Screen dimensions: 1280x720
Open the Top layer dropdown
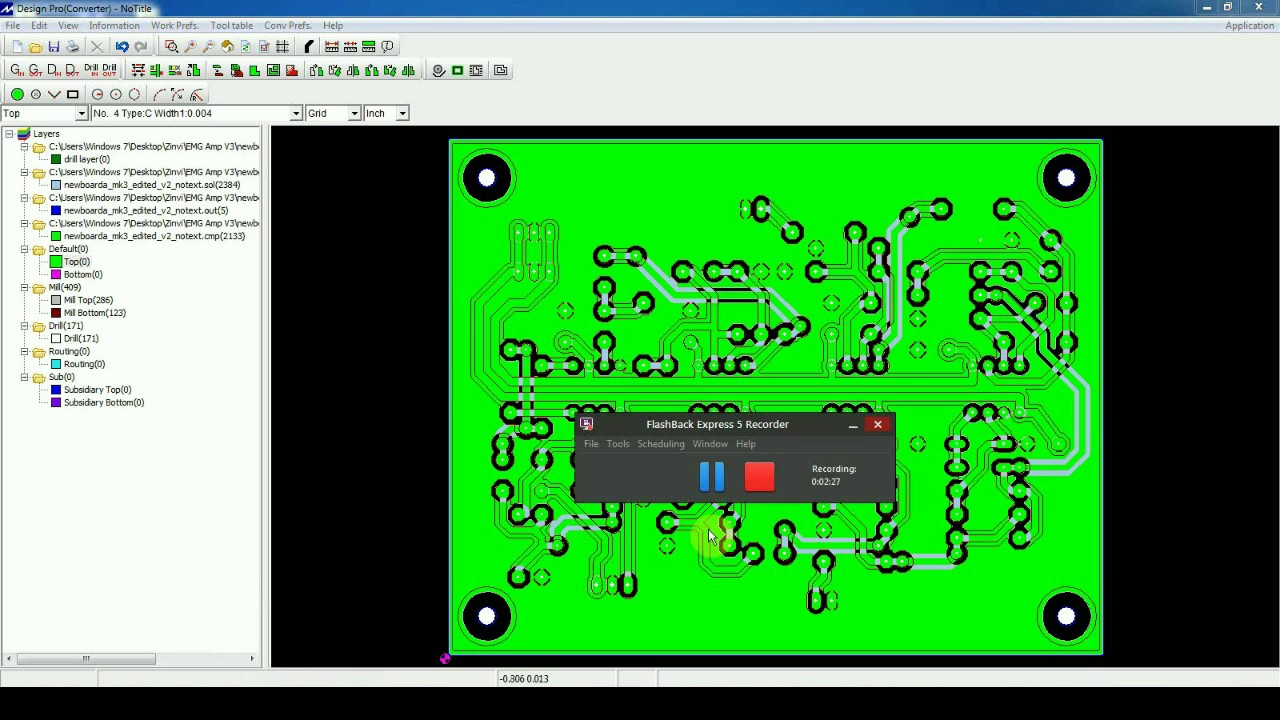[82, 113]
